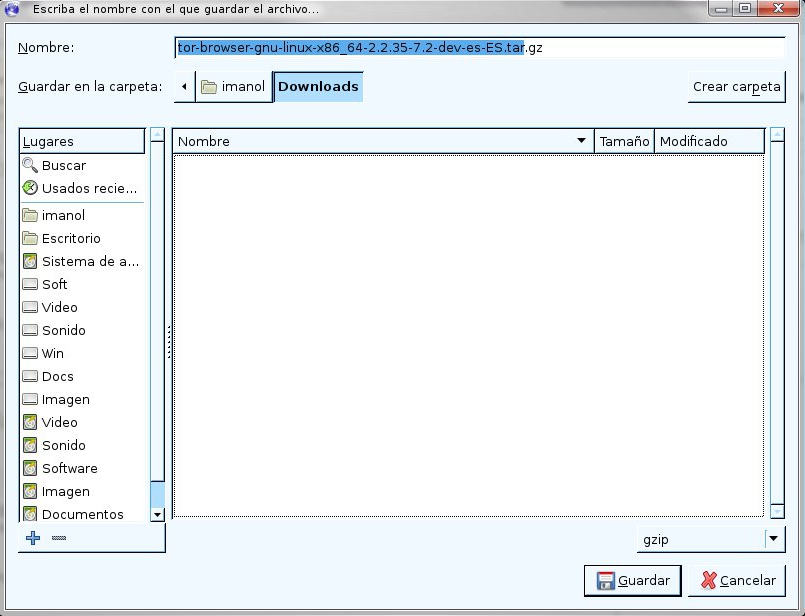Open the gzip file type dropdown
This screenshot has height=616, width=805.
(x=711, y=540)
